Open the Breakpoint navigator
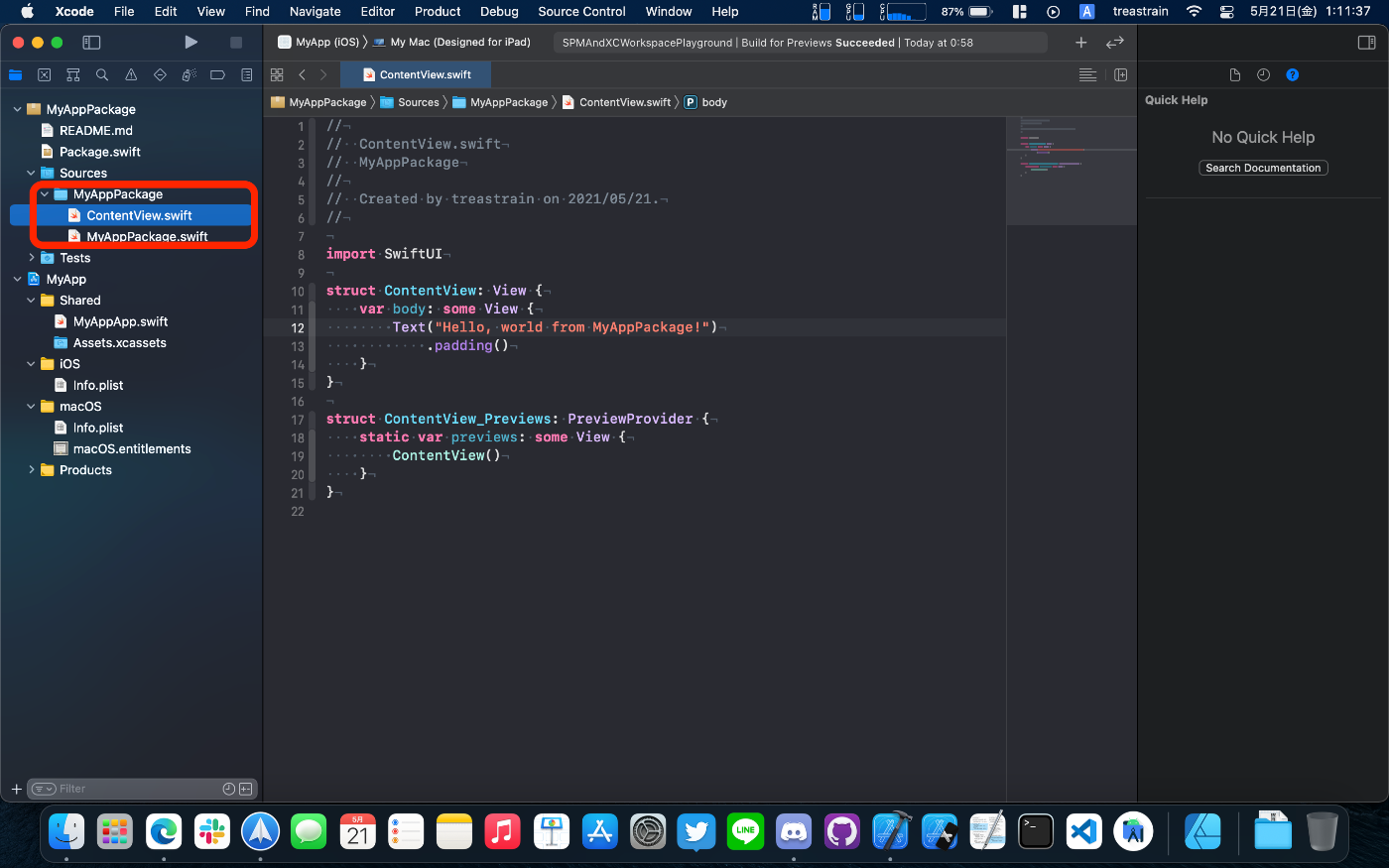 tap(217, 75)
